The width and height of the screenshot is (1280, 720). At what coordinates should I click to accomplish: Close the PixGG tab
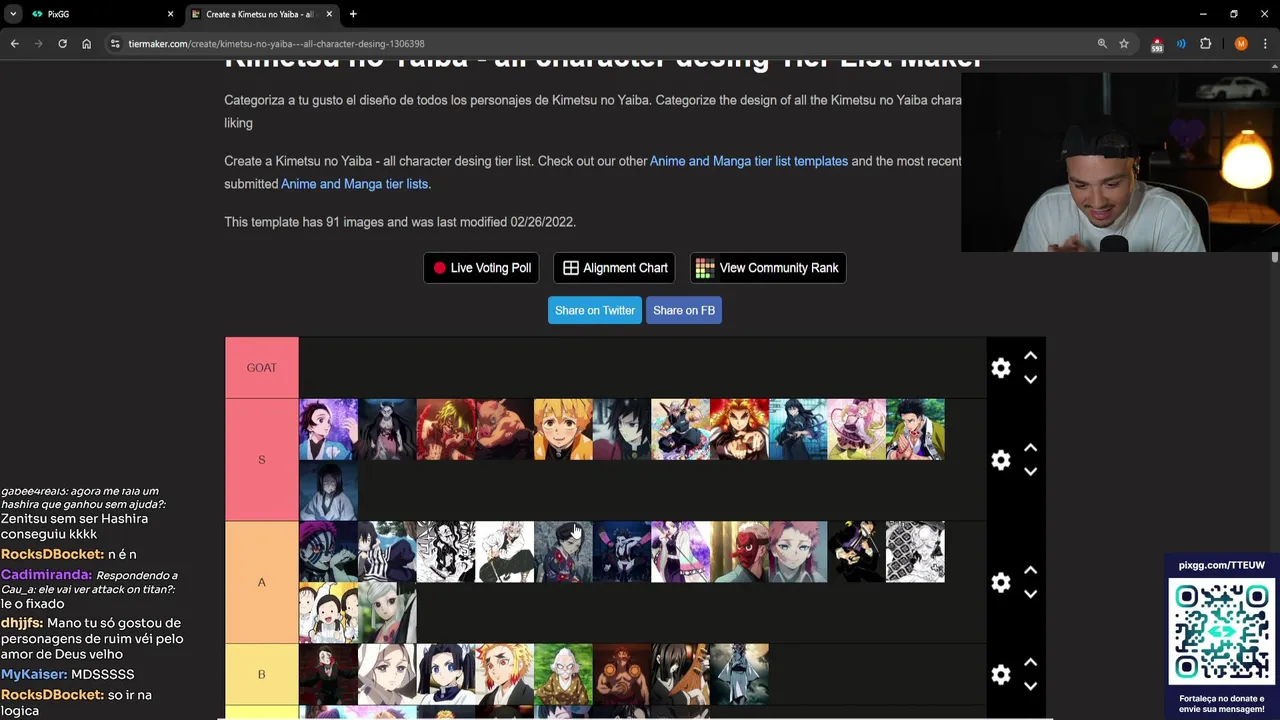pyautogui.click(x=170, y=14)
